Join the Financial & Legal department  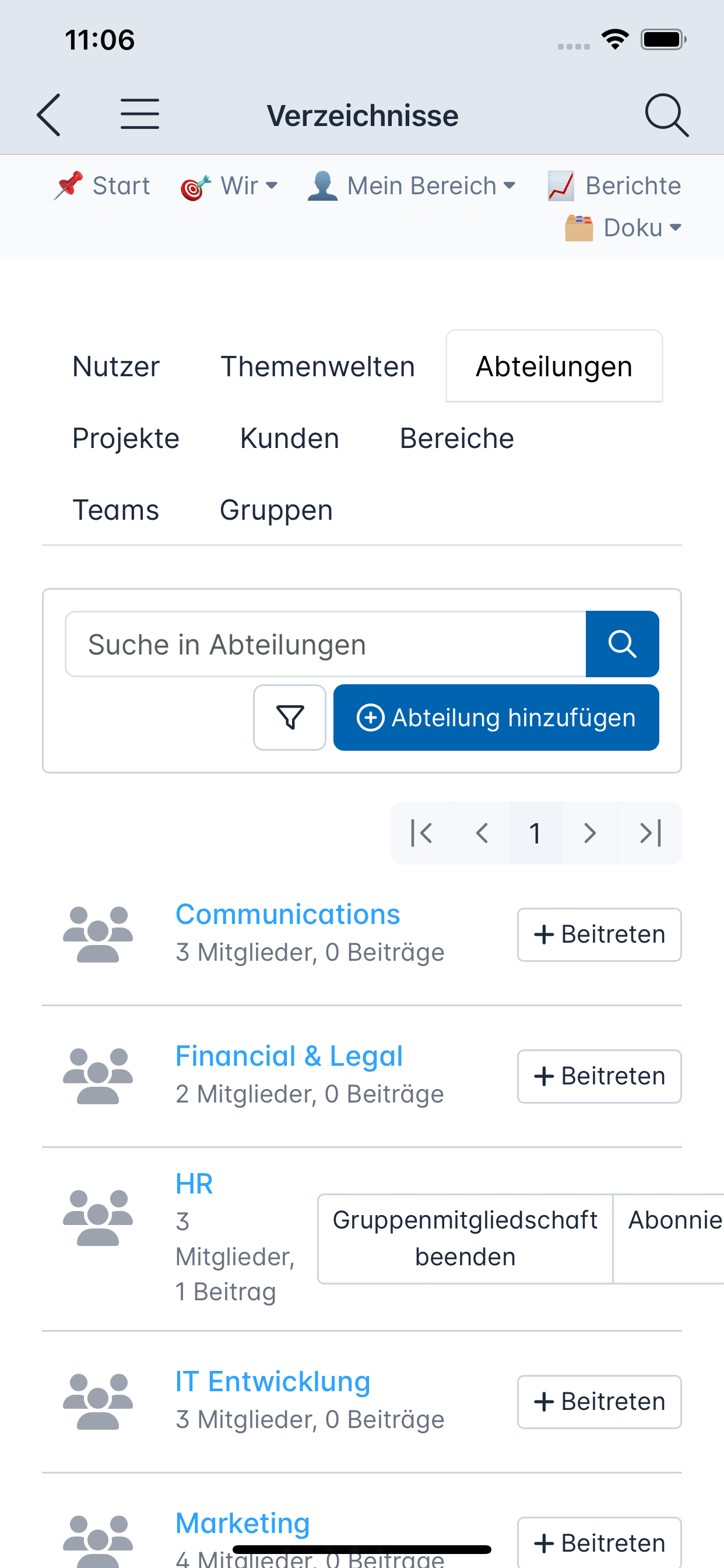(599, 1076)
